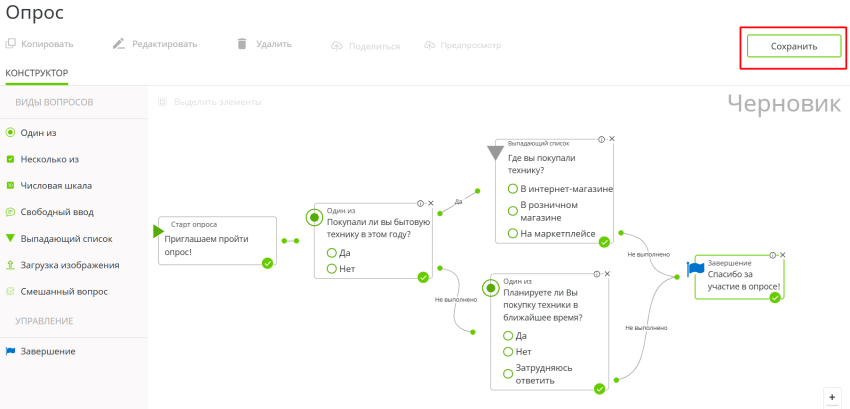This screenshot has width=850, height=409.
Task: Click the trash Delete icon
Action: 241,44
